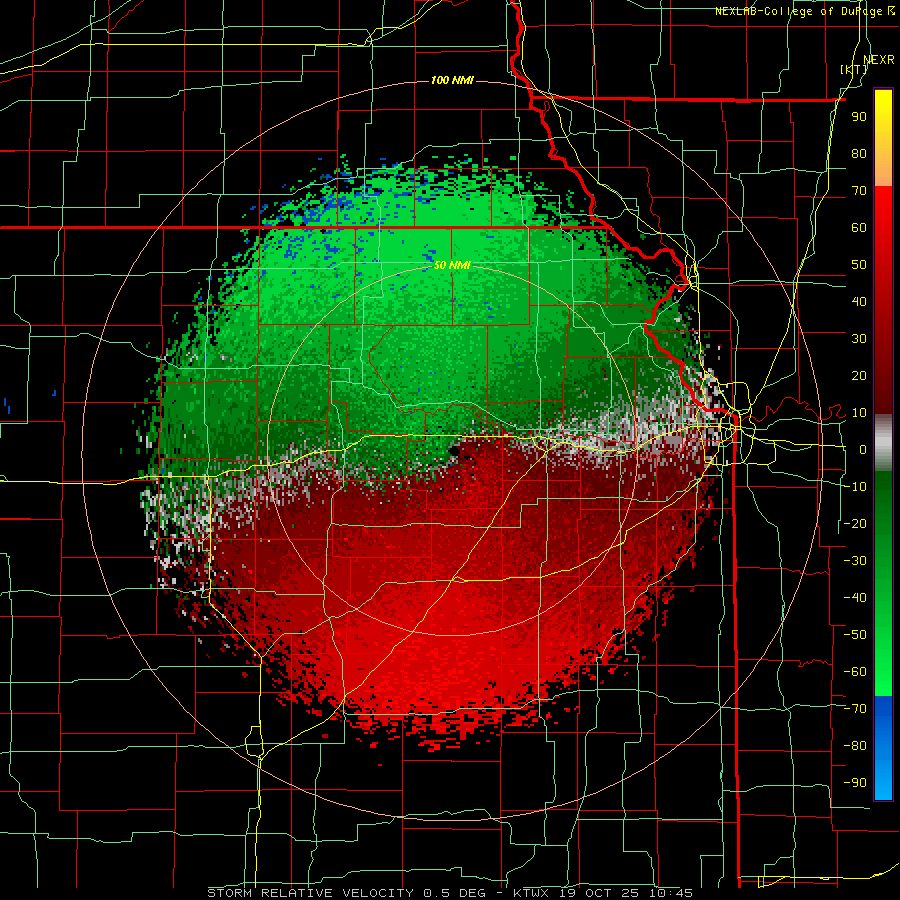Select the 90 value on velocity scale
The width and height of the screenshot is (900, 900).
click(x=859, y=117)
